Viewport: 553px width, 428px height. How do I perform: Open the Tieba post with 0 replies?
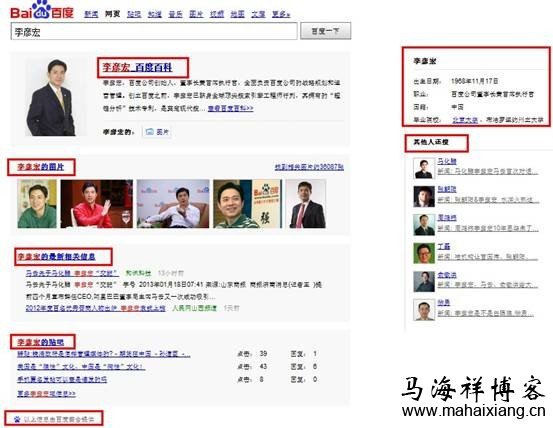click(62, 380)
